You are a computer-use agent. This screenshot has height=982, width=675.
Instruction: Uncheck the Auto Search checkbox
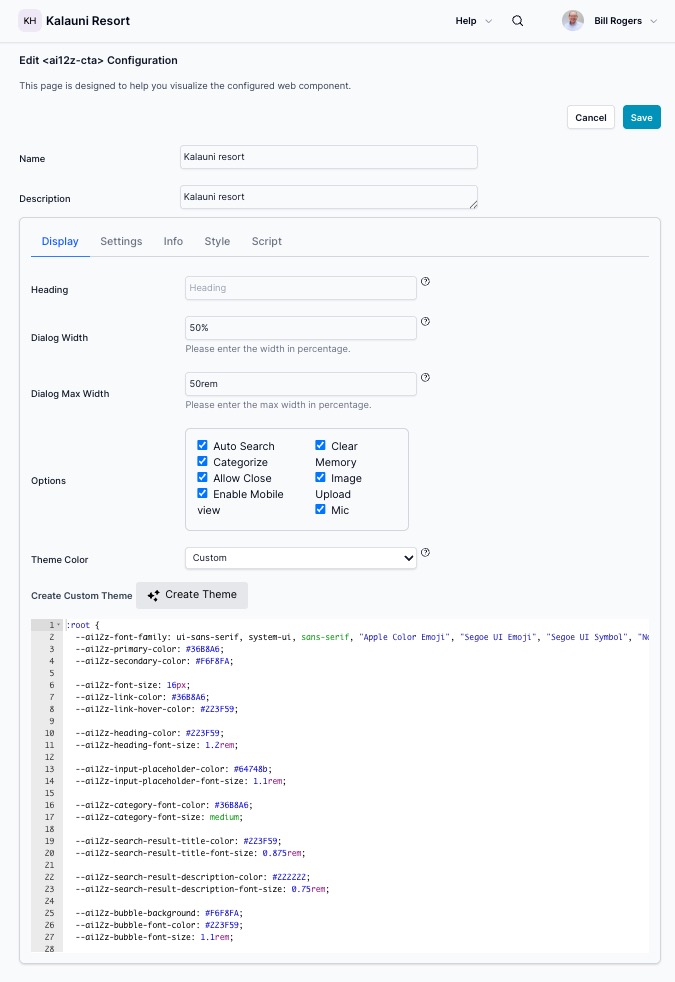pos(203,446)
